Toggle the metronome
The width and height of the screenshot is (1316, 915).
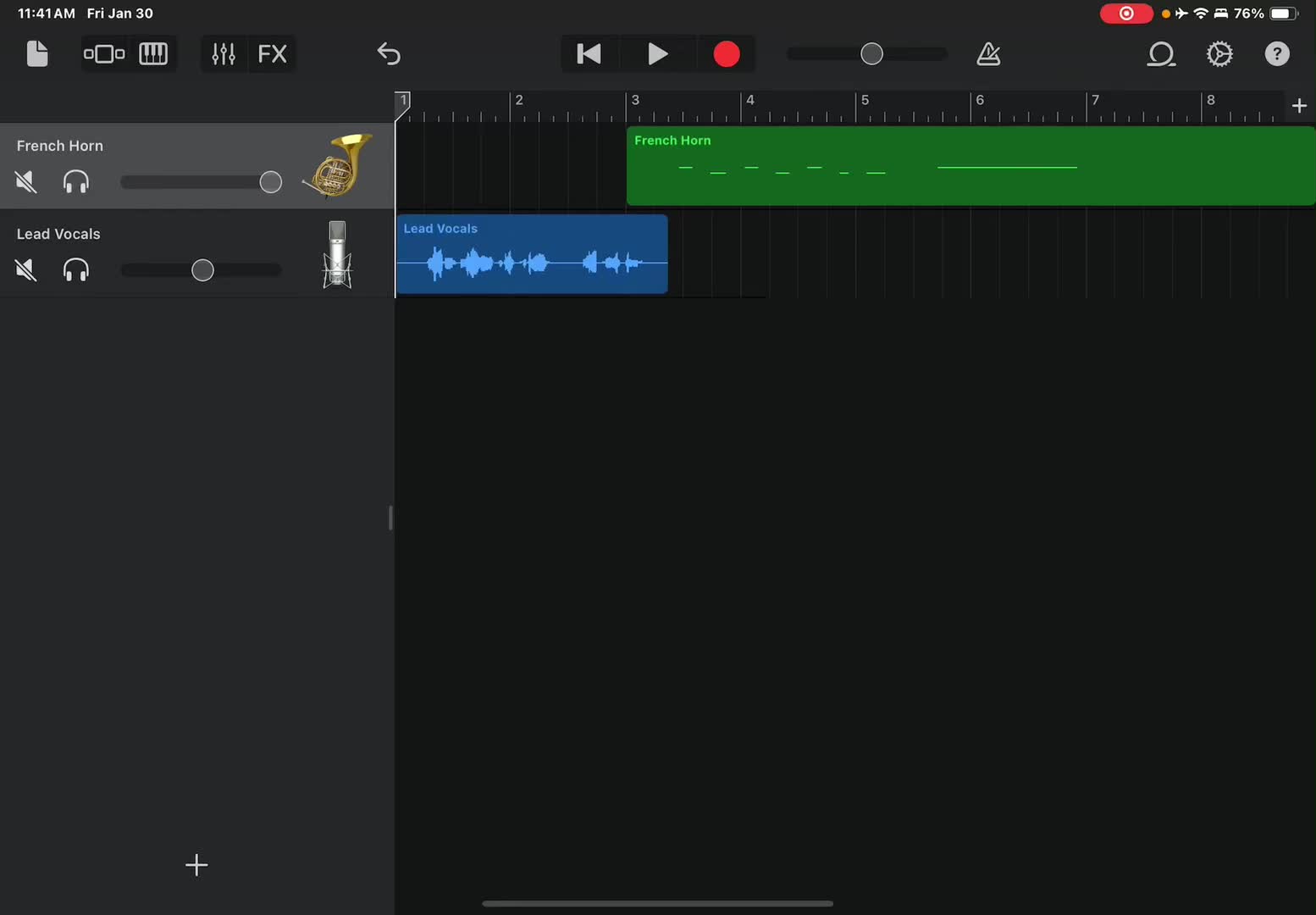(988, 54)
